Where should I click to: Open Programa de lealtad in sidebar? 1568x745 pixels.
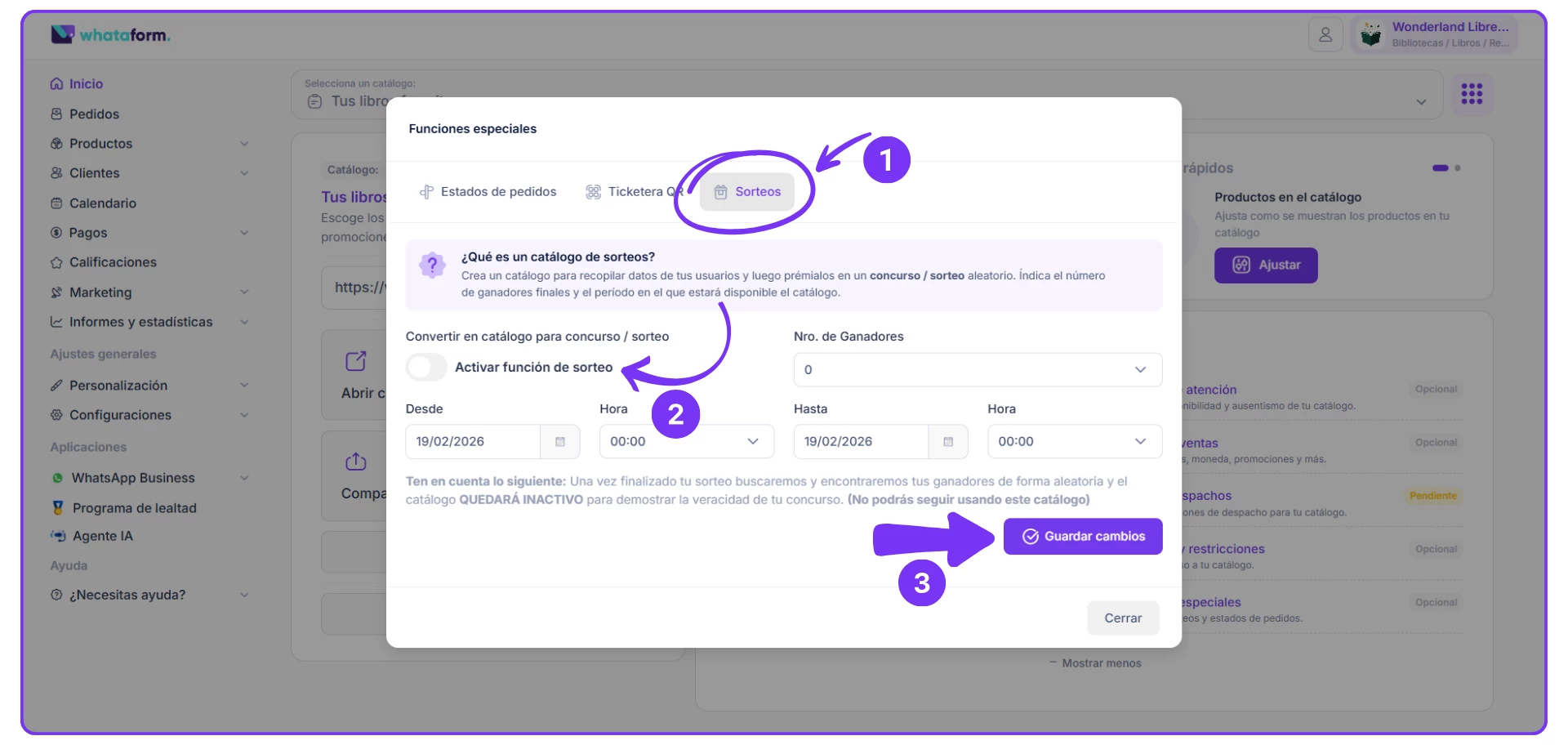(x=134, y=508)
